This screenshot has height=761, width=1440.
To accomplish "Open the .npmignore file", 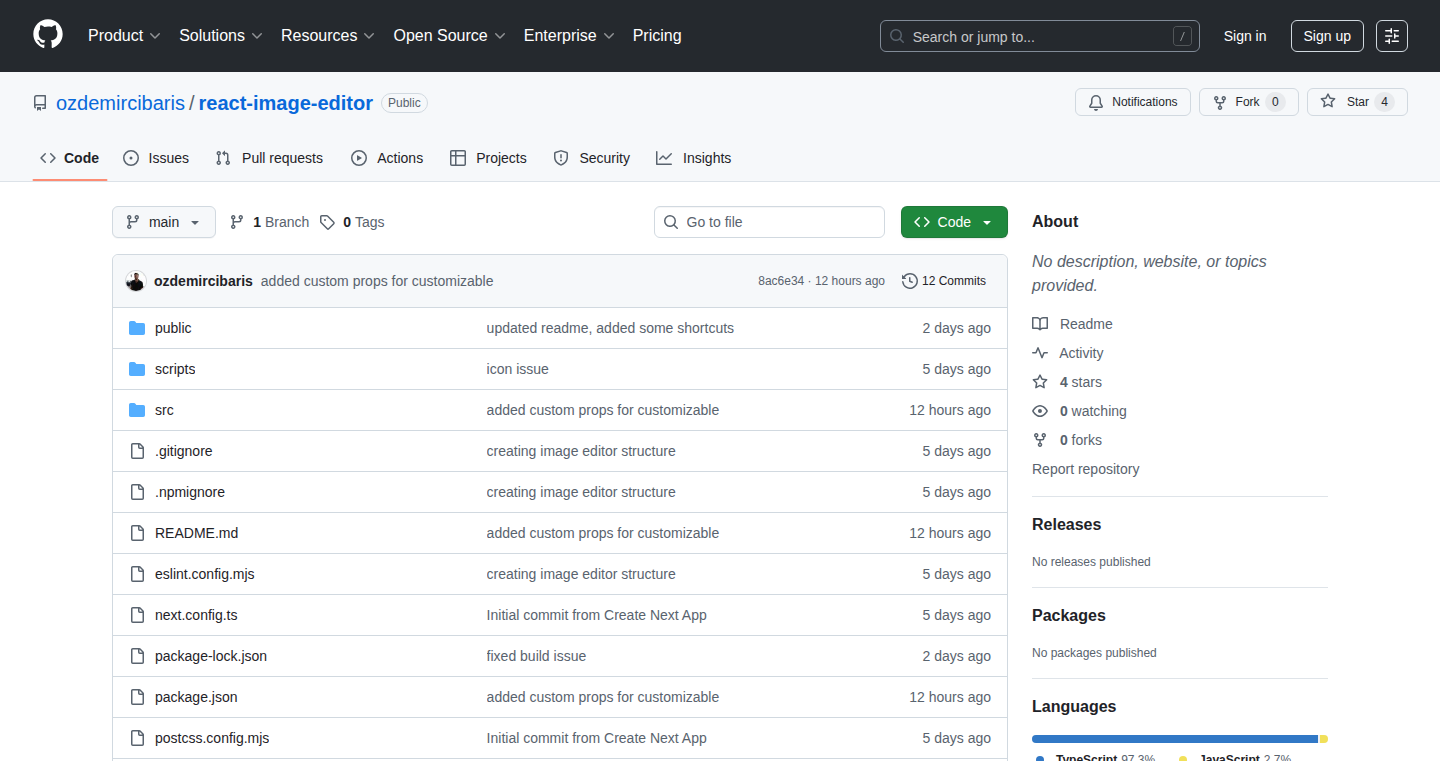I will pos(190,492).
